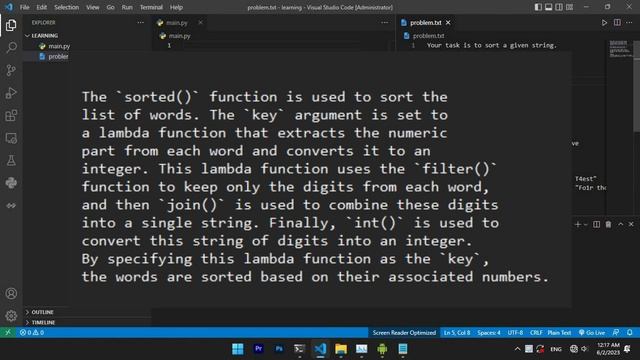Click the remote window indicator in the status bar
This screenshot has height=360, width=640.
pos(8,332)
